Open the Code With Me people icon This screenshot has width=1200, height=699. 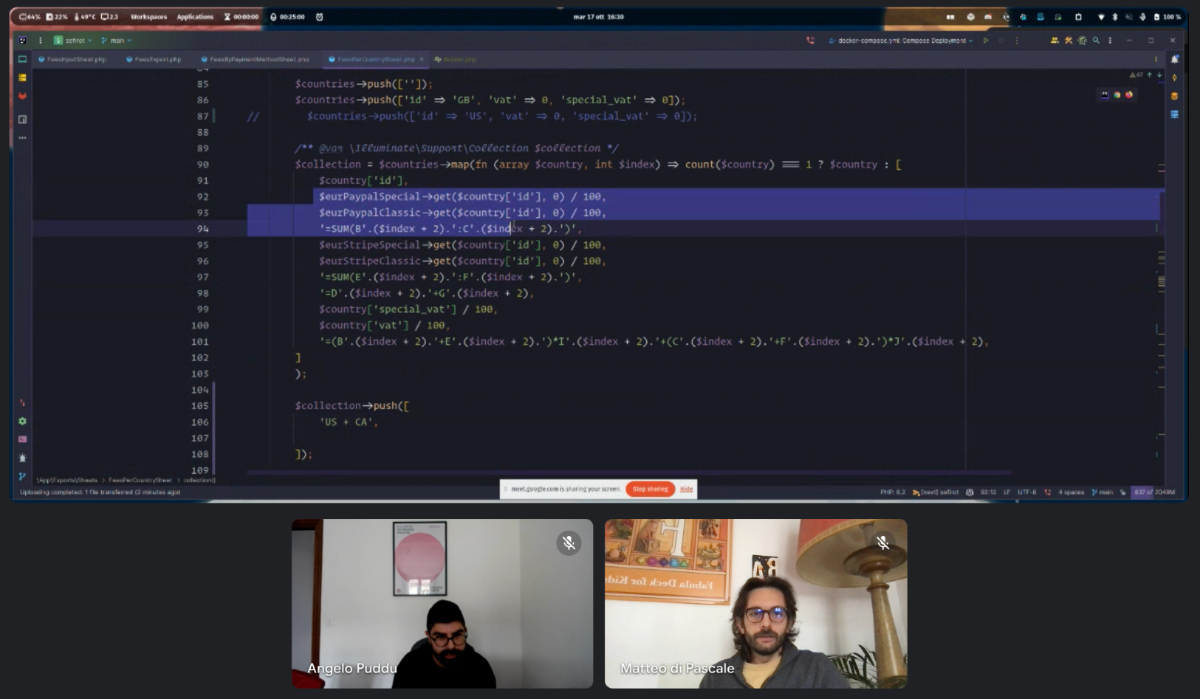point(1054,41)
